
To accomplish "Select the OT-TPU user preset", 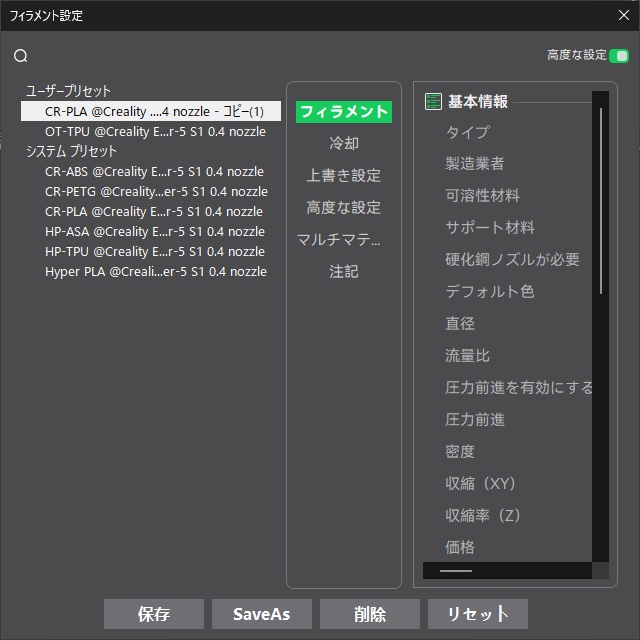I will 155,131.
